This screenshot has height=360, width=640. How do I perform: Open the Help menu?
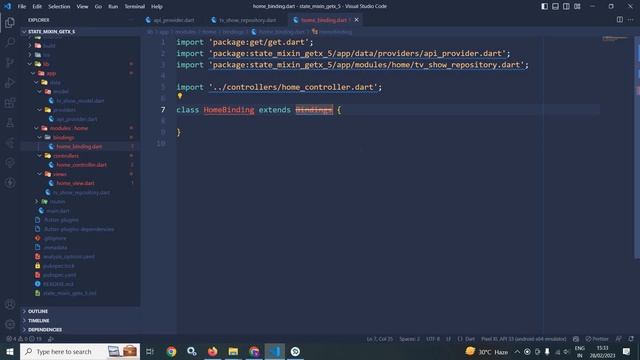157,6
